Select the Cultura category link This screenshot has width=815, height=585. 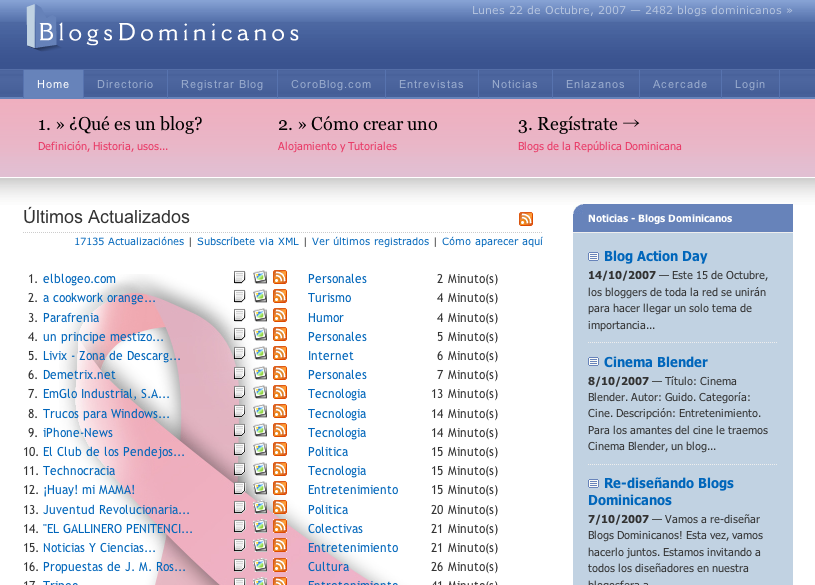point(328,567)
